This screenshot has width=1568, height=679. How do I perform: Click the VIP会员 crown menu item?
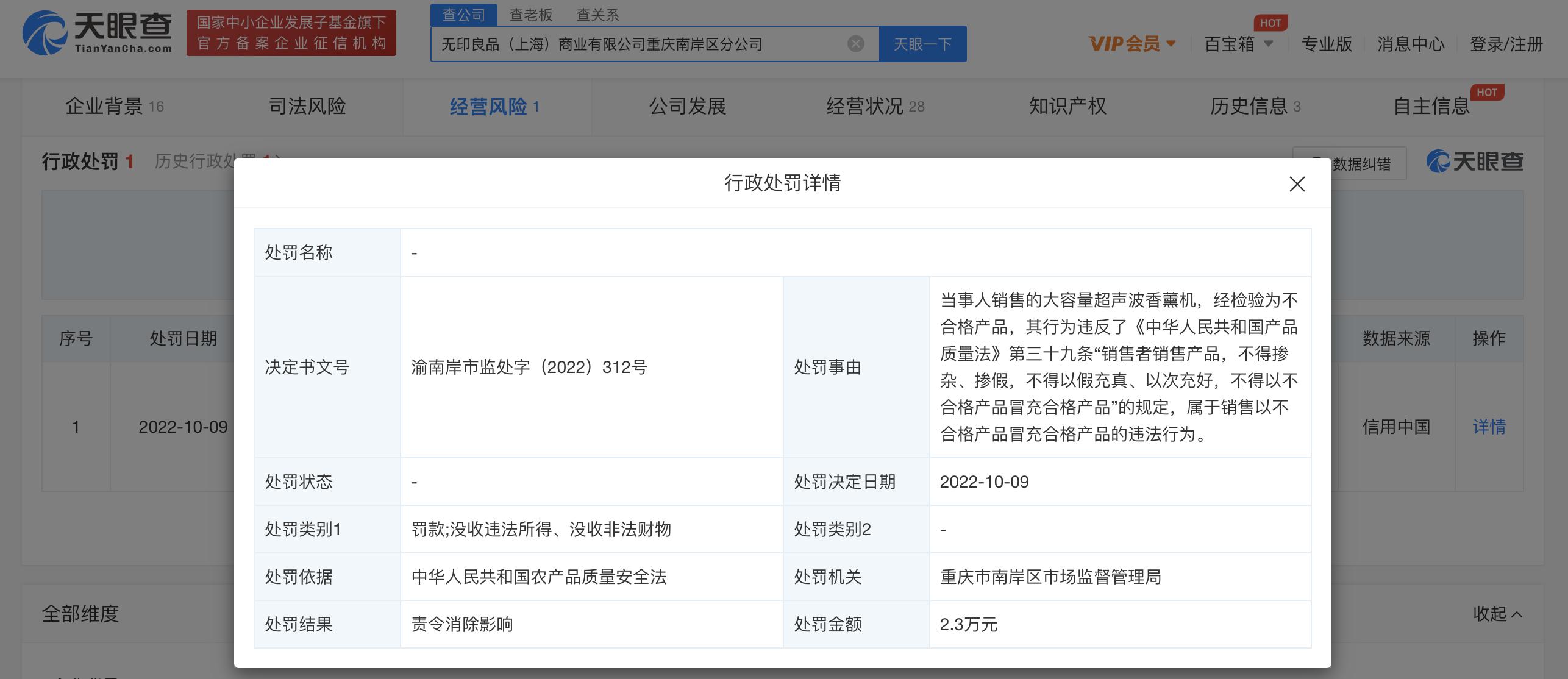pos(1124,43)
